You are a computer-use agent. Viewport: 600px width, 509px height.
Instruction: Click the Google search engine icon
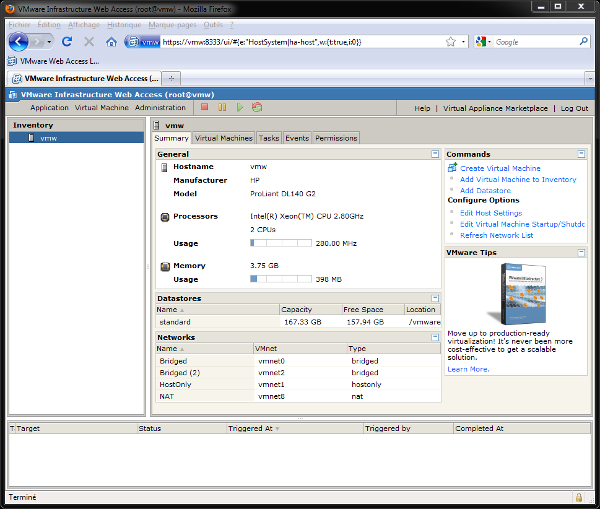481,41
